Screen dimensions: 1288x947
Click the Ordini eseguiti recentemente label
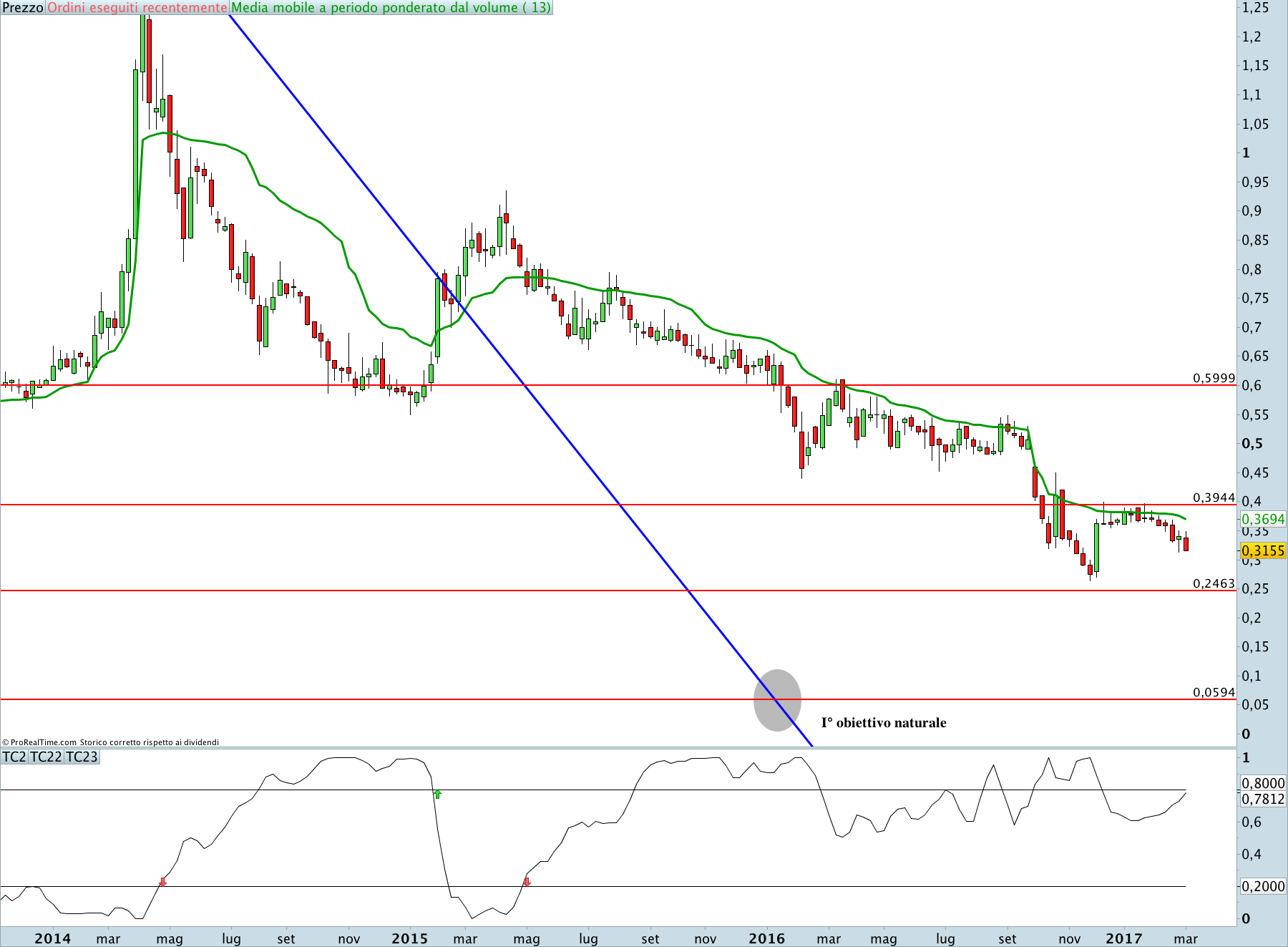[x=137, y=8]
